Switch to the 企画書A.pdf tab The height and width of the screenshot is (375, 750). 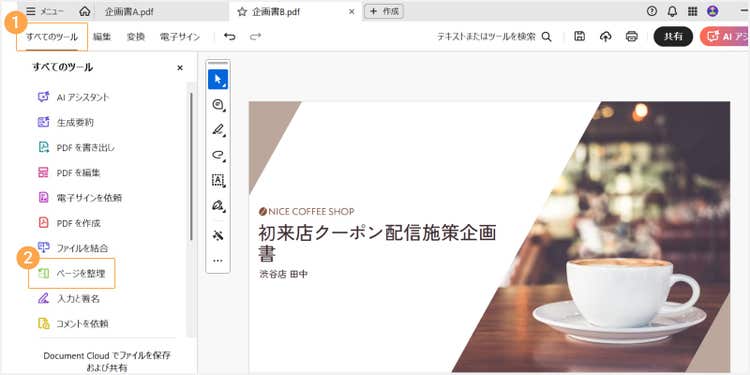coord(129,12)
